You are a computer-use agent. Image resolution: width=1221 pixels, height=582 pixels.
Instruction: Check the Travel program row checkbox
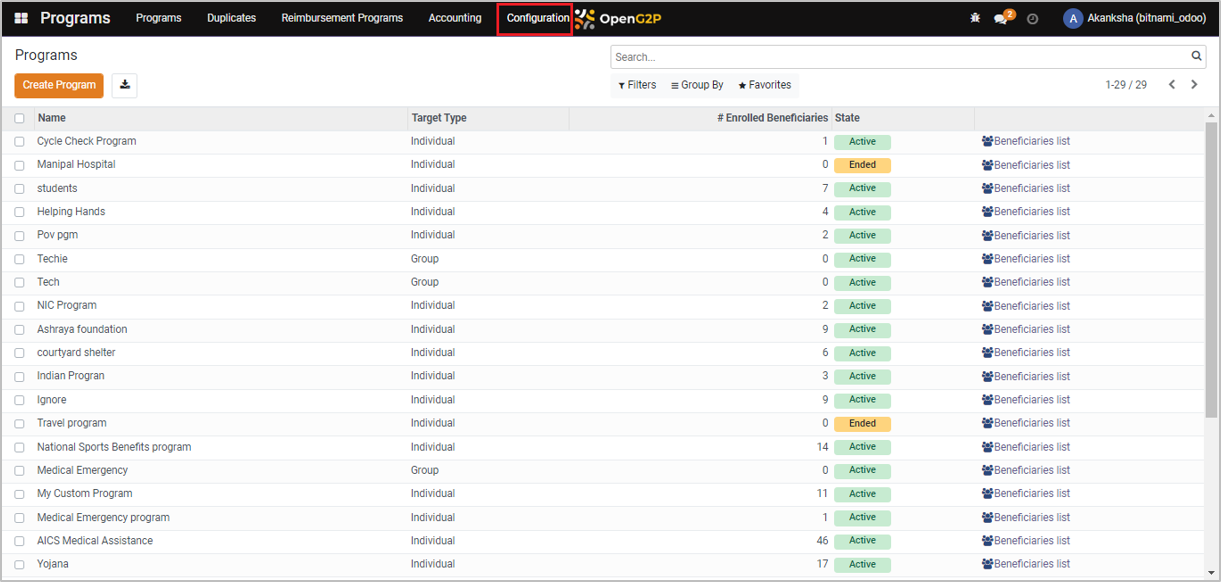tap(20, 424)
